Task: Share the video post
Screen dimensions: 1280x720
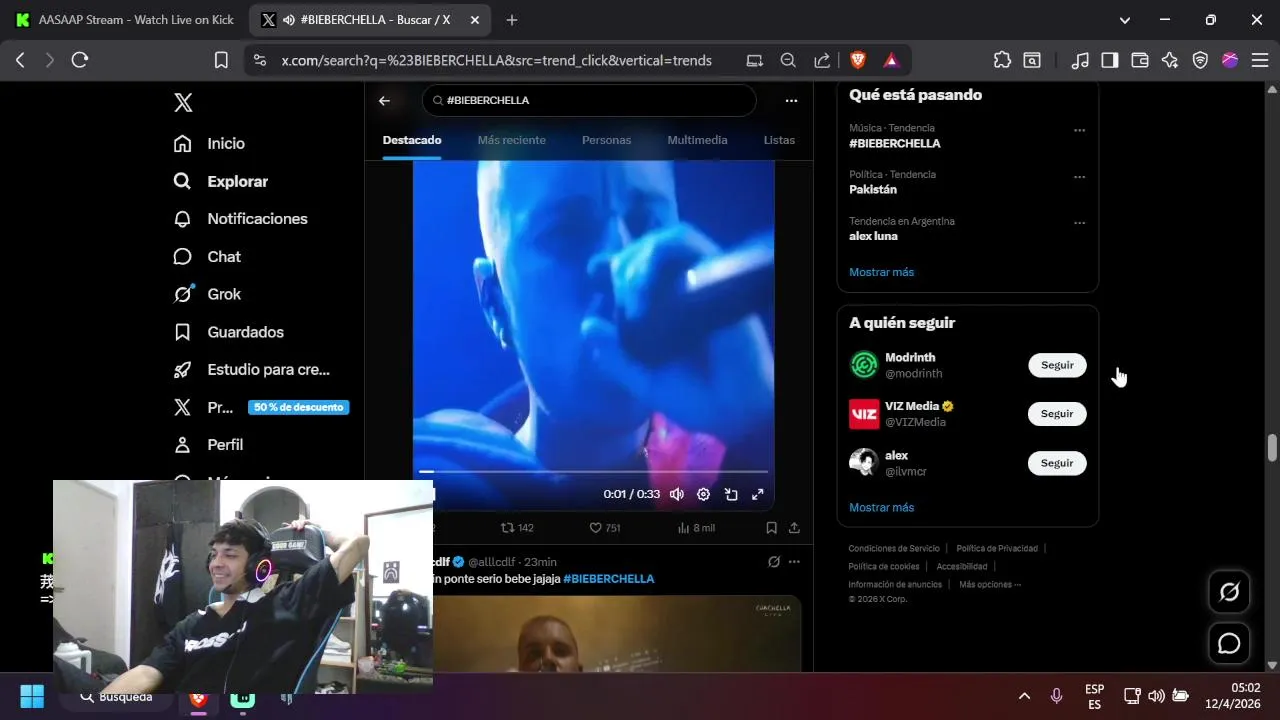Action: 794,528
